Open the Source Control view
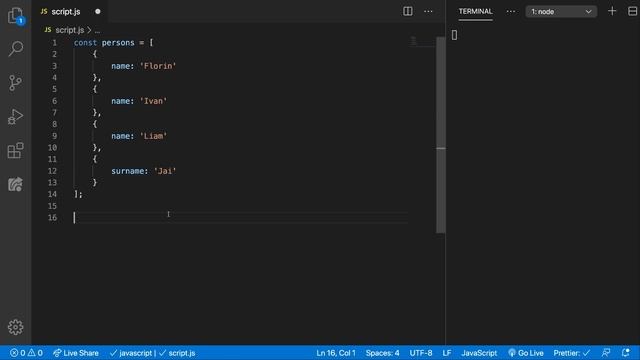Screen dimensions: 640x360 tap(16, 83)
